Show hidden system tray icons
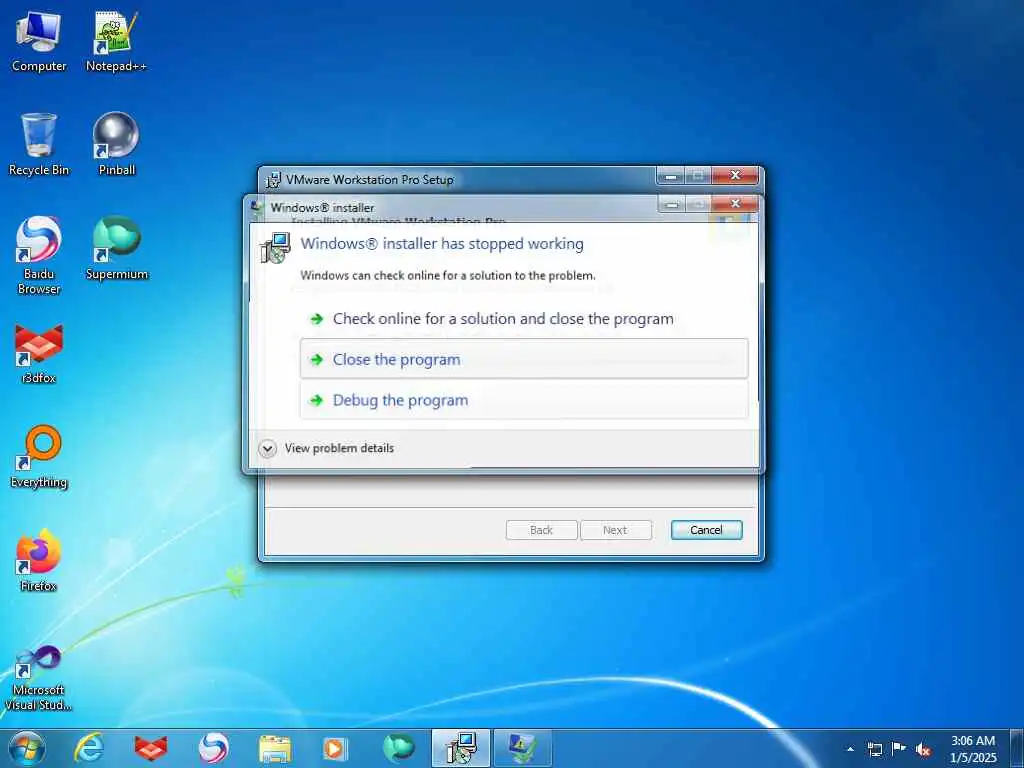 point(850,749)
